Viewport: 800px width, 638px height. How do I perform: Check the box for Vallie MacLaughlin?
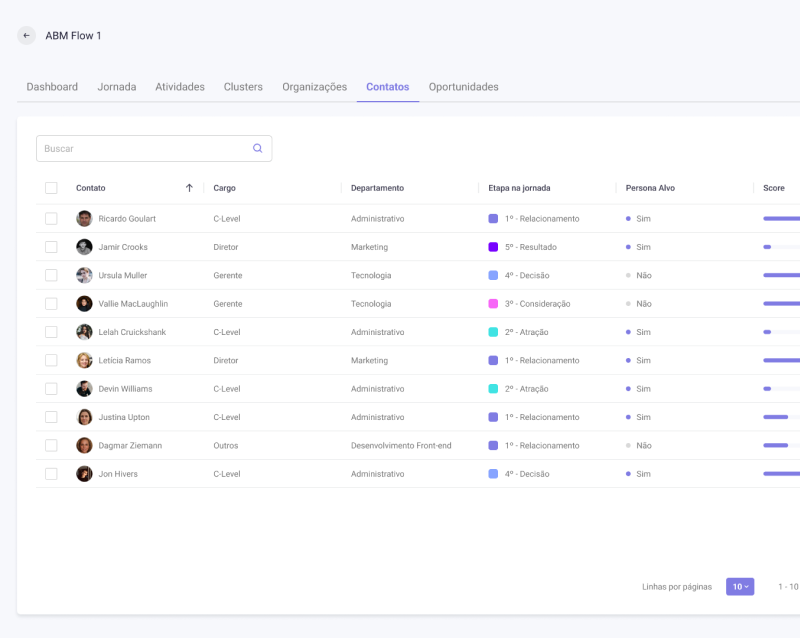pos(51,304)
